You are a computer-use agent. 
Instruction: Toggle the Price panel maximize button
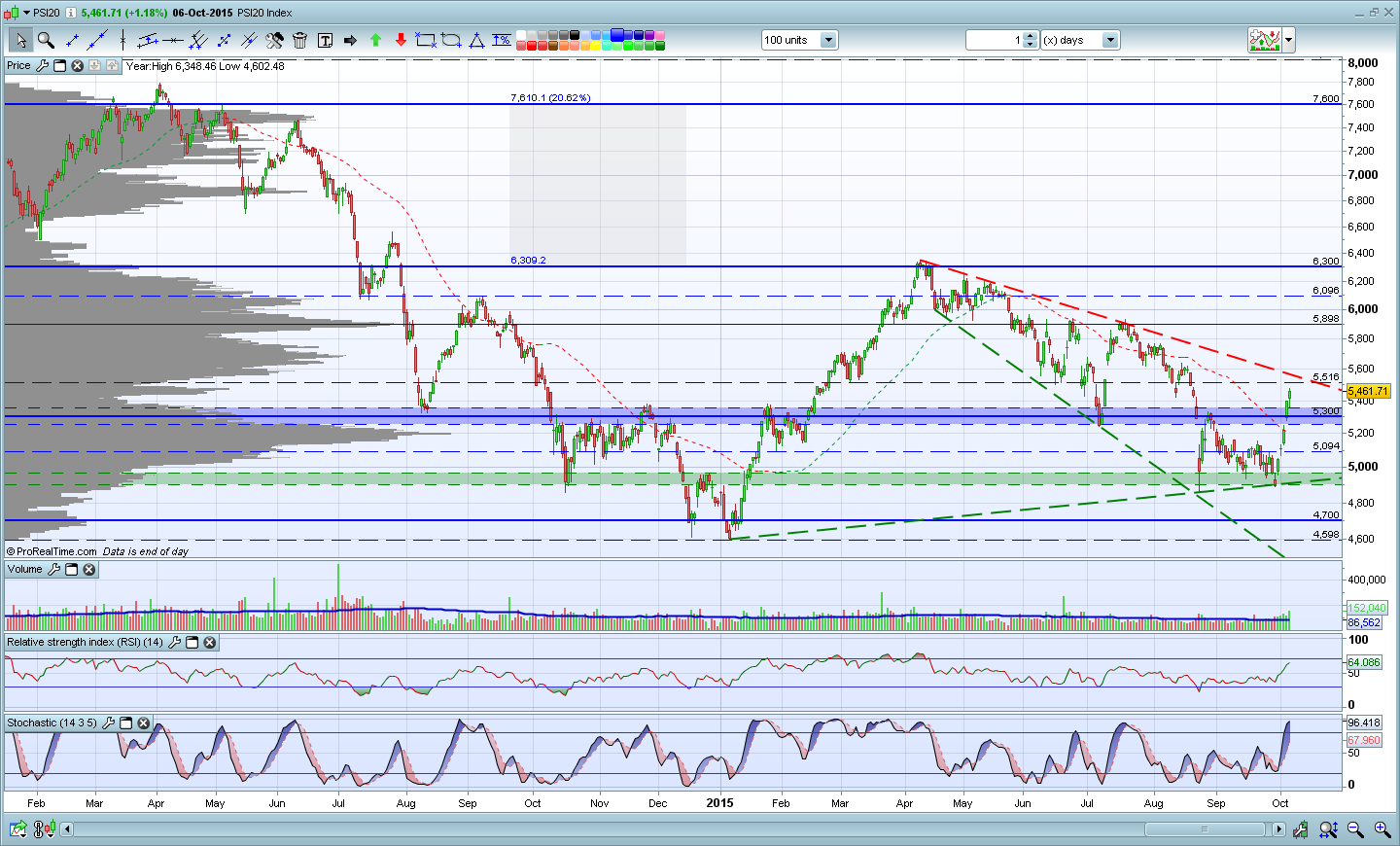pyautogui.click(x=59, y=66)
